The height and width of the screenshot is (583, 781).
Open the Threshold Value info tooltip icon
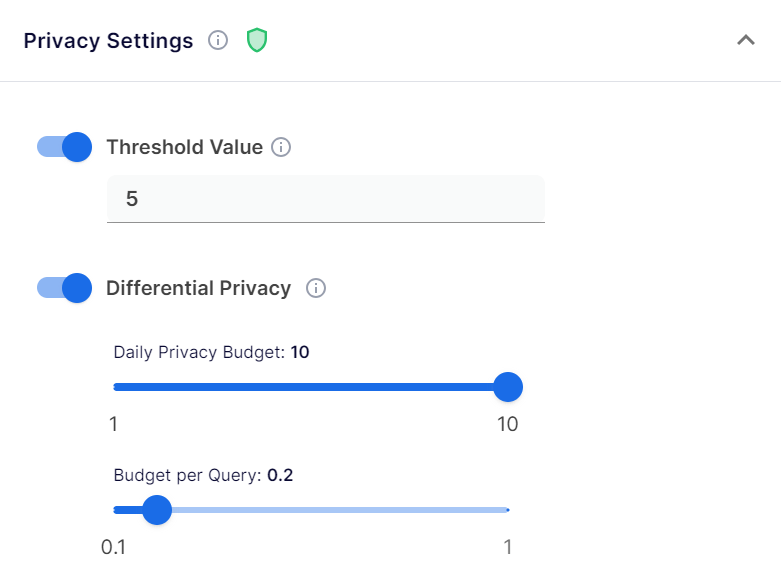(281, 147)
